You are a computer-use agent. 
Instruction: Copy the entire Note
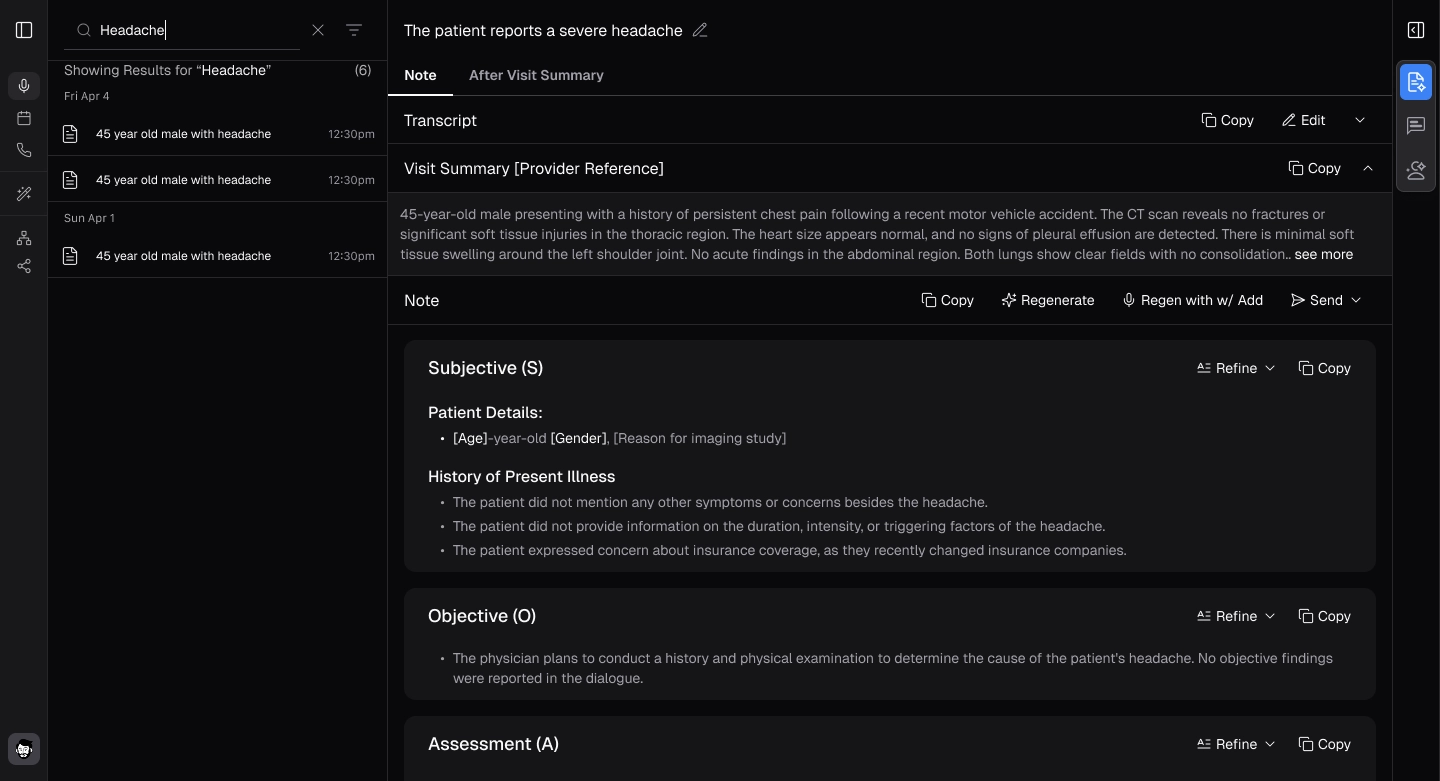pyautogui.click(x=947, y=300)
